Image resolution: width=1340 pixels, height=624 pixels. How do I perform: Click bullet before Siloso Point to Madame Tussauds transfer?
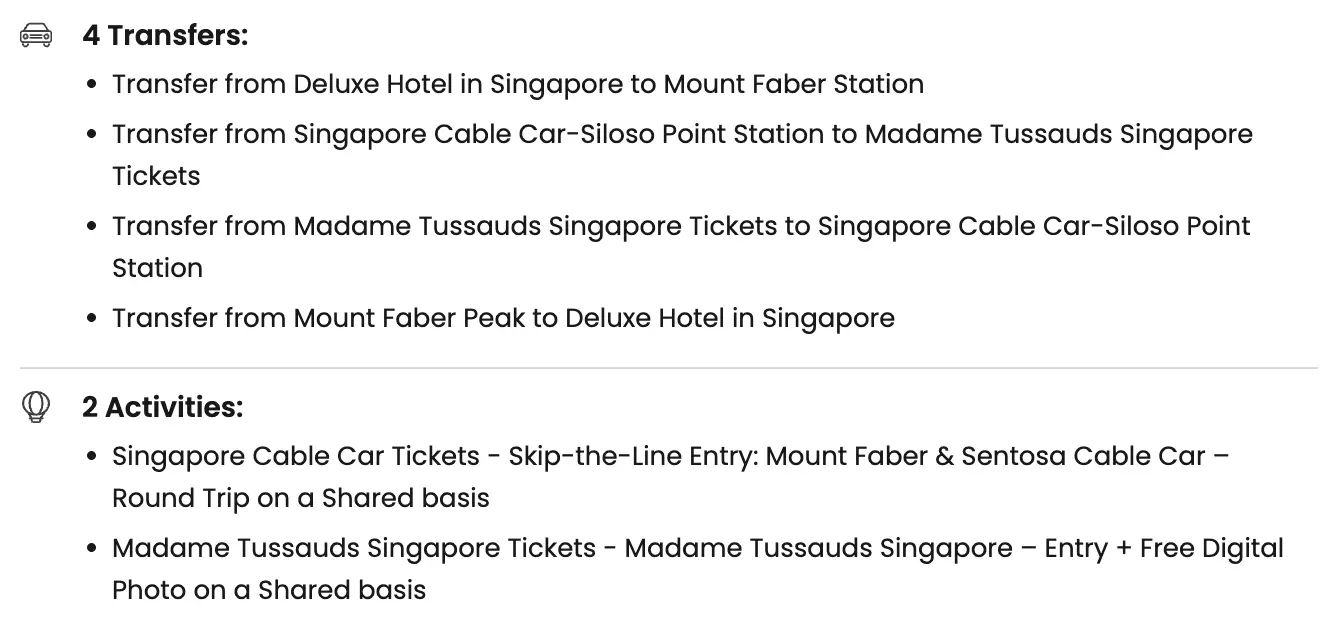click(x=92, y=136)
